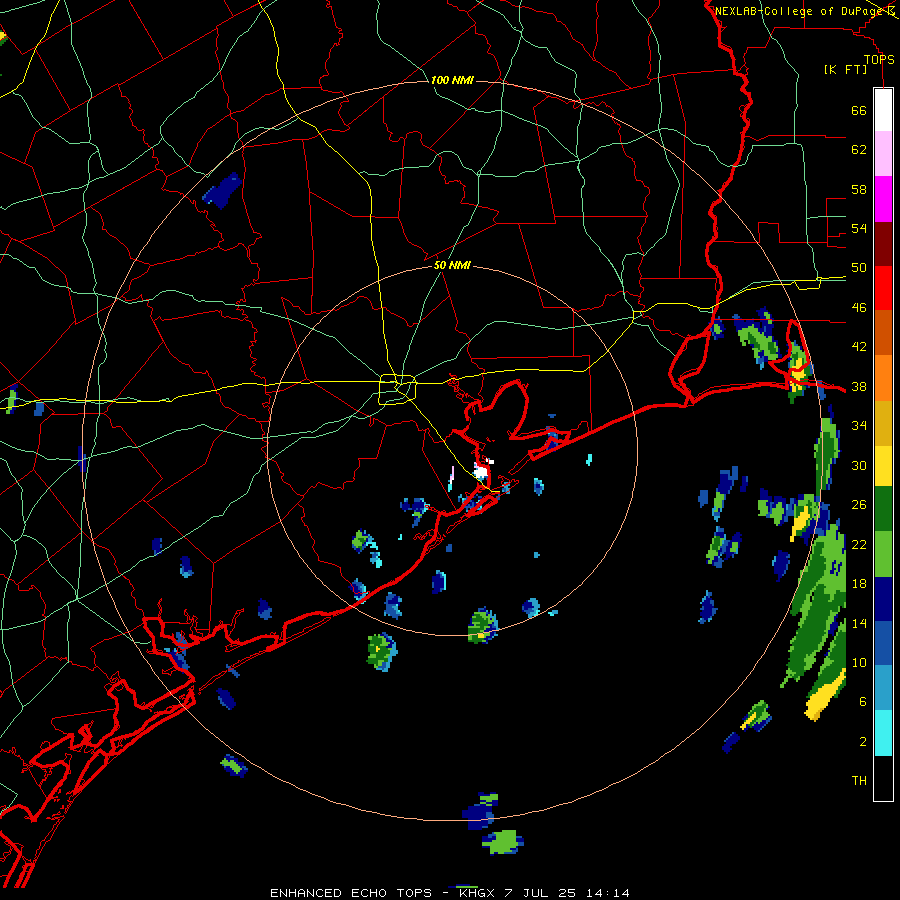Click the 'ENHANCED ECHO TOPS' product title
This screenshot has height=900, width=900.
(351, 893)
